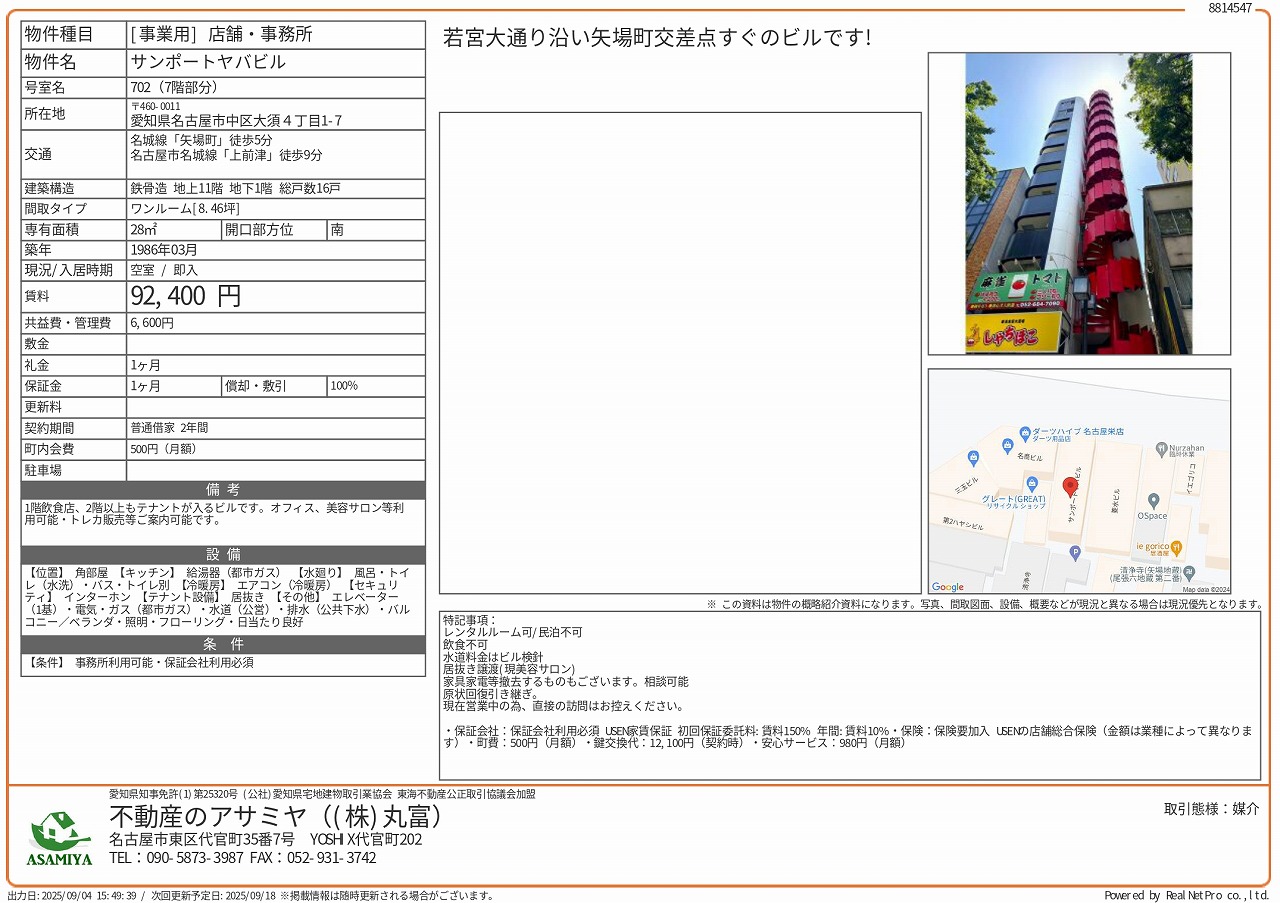Image resolution: width=1280 pixels, height=903 pixels.
Task: Click the contract period 普通借家 2年間
Action: (169, 428)
